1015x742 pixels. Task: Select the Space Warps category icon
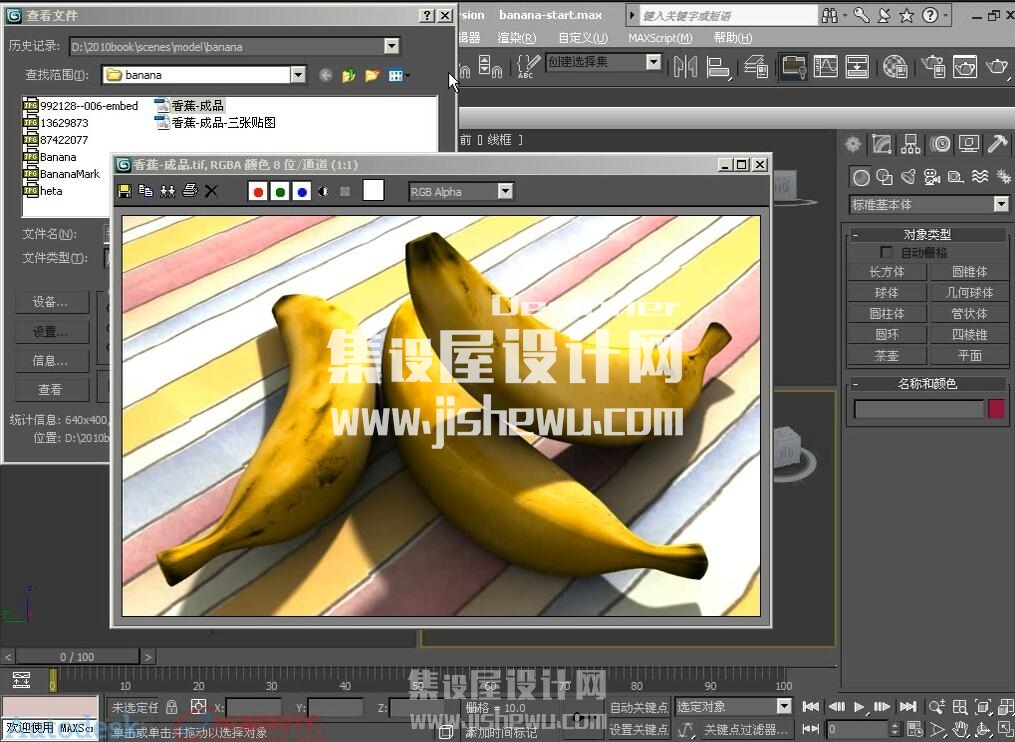pyautogui.click(x=980, y=177)
